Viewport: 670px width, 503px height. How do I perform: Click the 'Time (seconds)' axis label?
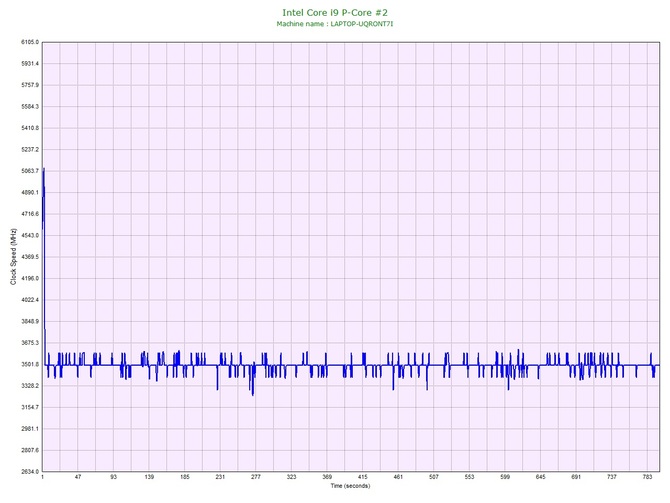click(350, 486)
